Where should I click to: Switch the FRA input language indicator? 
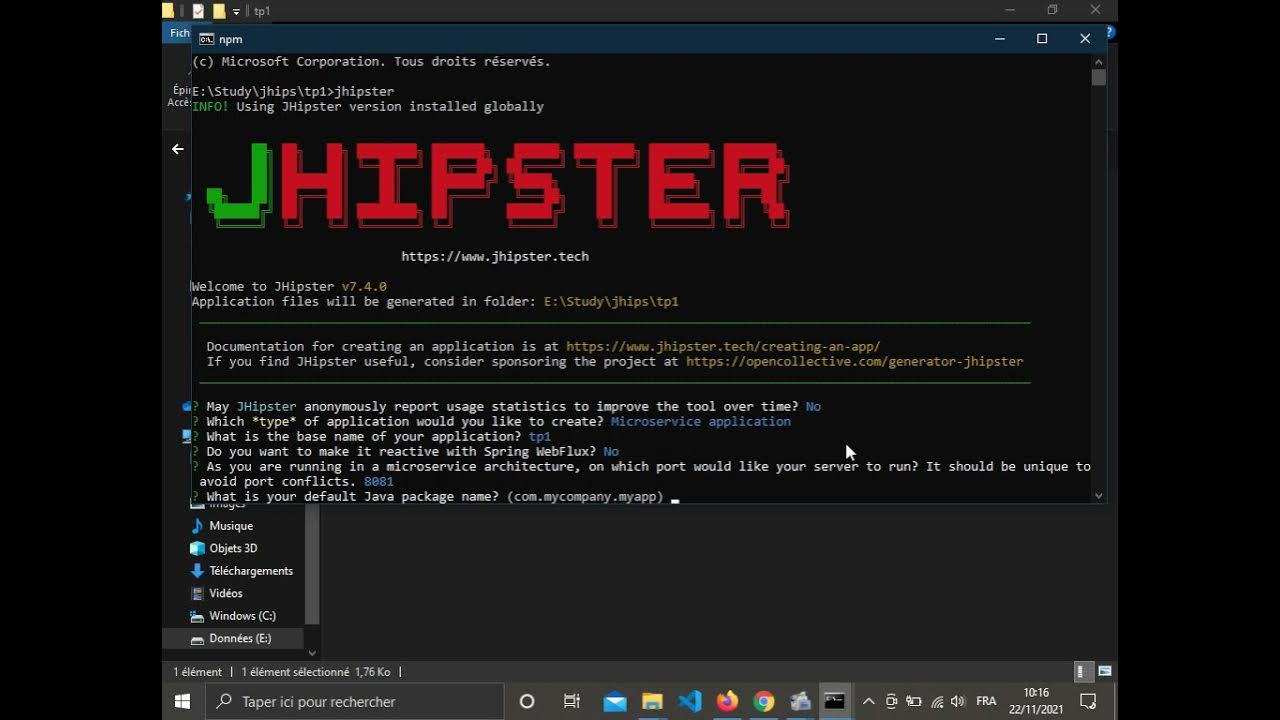(986, 702)
